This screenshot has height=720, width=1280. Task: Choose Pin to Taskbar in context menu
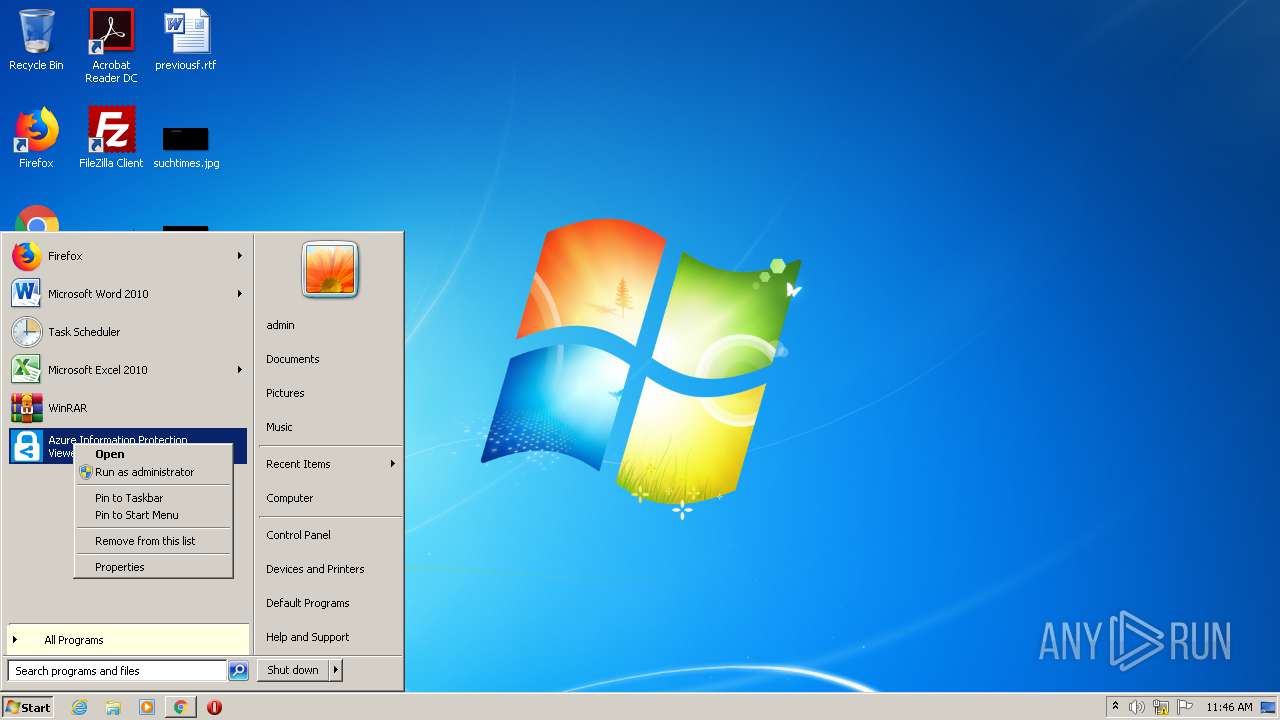click(x=154, y=498)
